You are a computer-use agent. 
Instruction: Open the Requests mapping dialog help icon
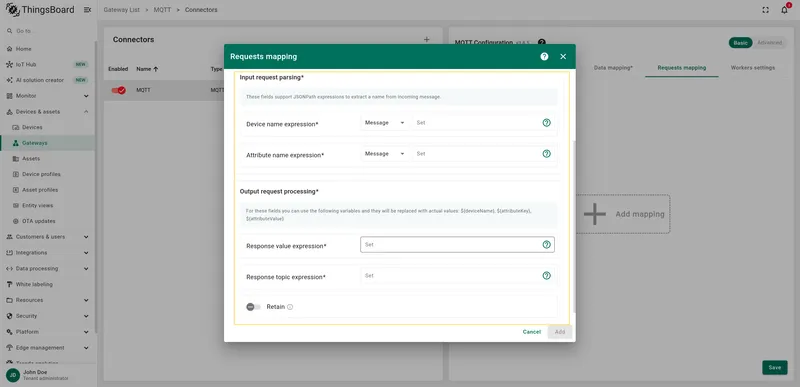click(544, 57)
